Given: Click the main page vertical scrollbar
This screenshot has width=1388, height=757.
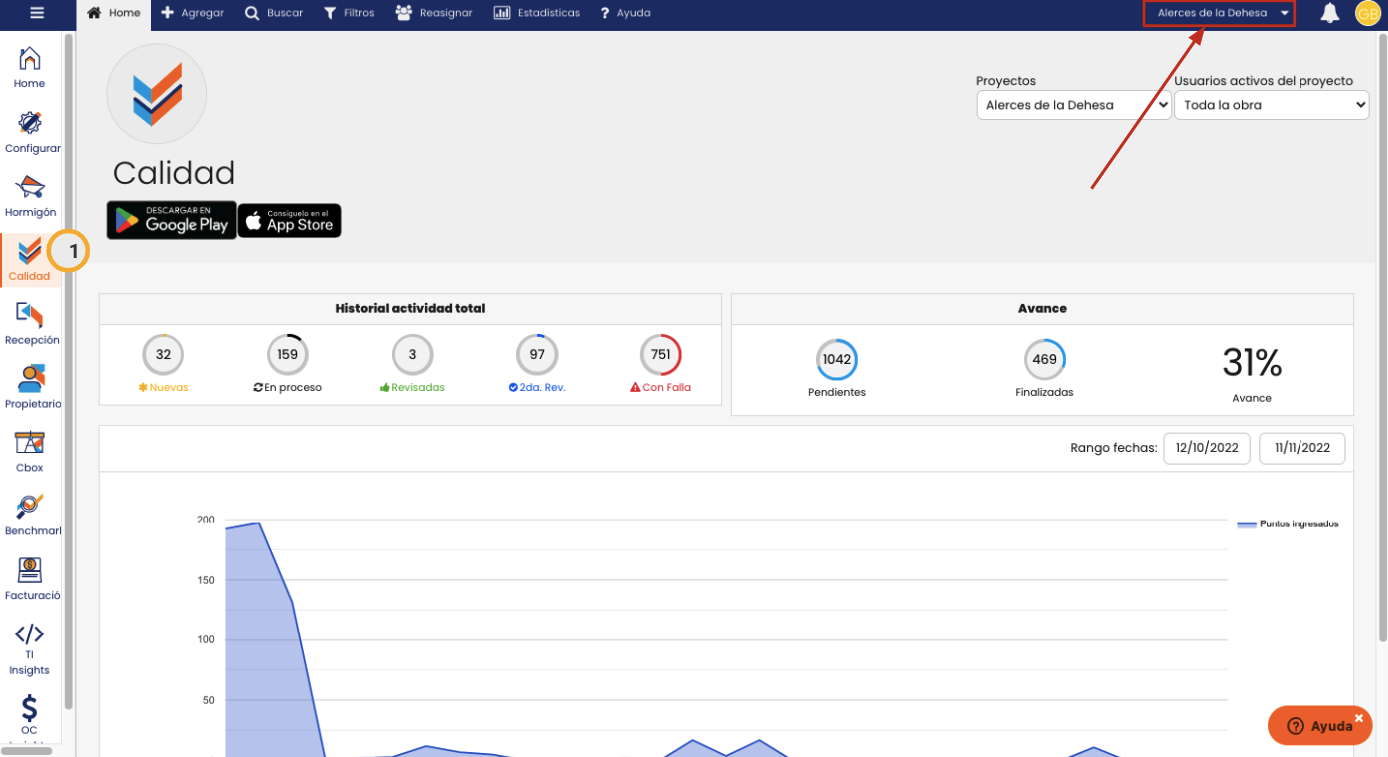Looking at the screenshot, I should [x=1382, y=337].
